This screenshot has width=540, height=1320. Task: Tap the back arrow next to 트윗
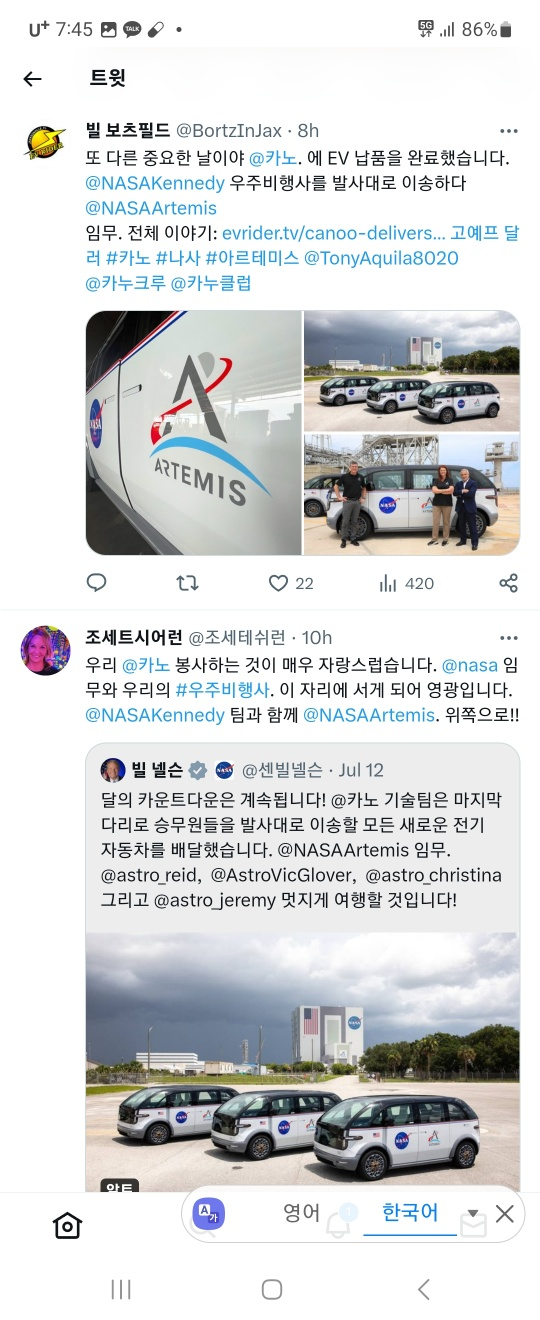pos(32,79)
